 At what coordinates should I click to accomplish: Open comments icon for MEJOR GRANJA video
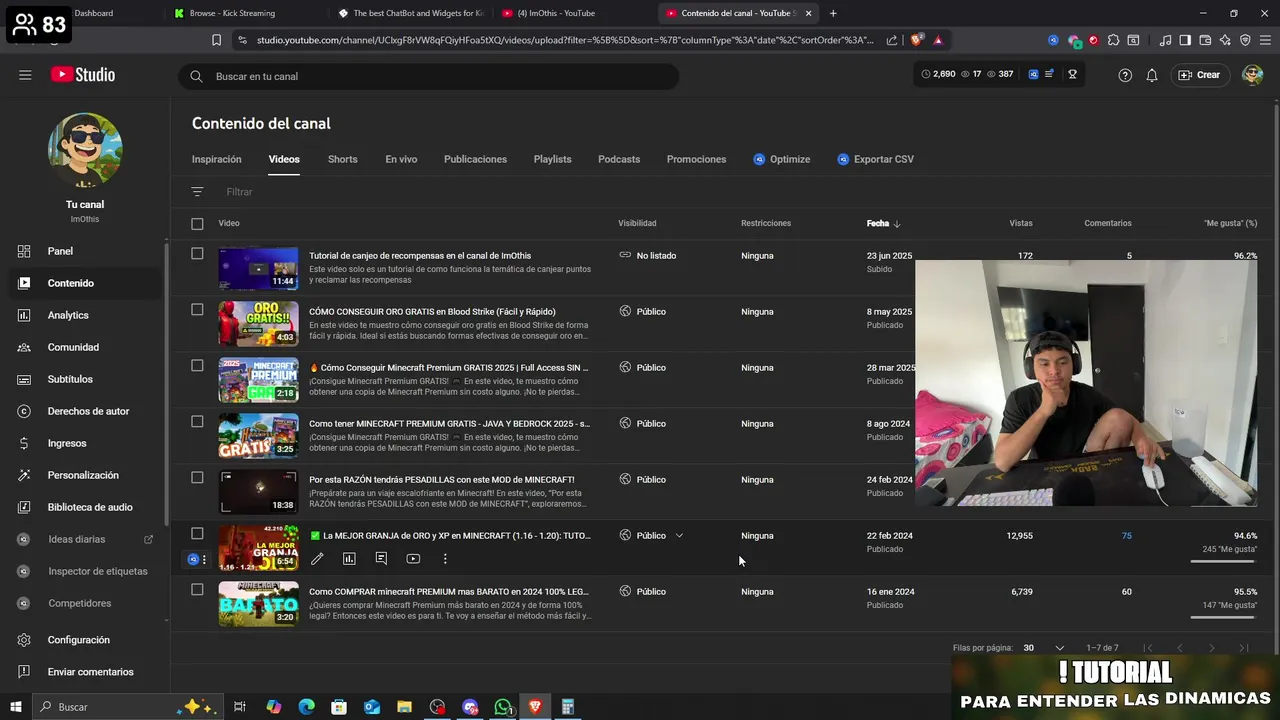(381, 559)
